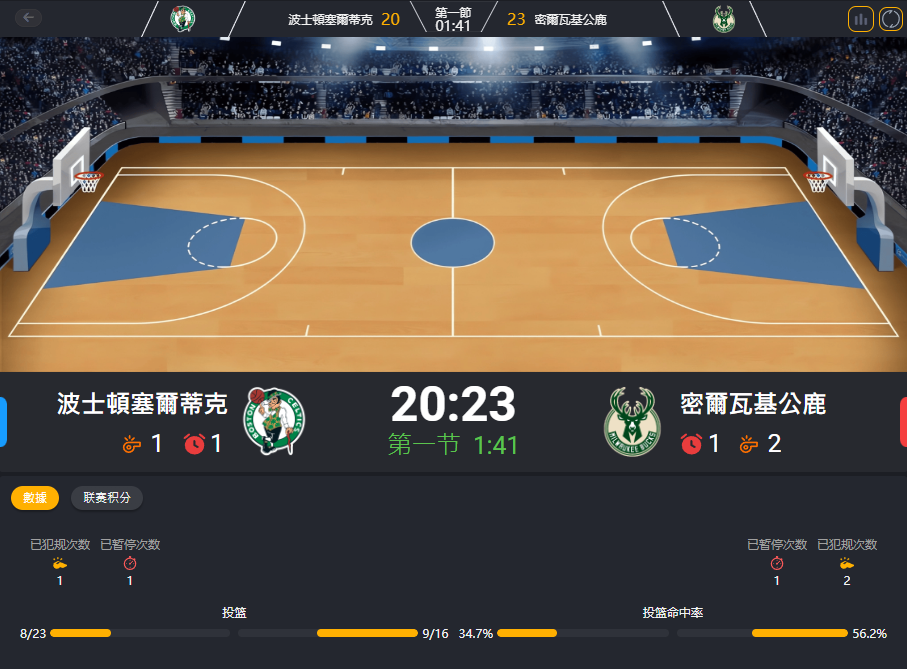Click the Bucks timeout clock icon
The width and height of the screenshot is (907, 669).
point(691,443)
